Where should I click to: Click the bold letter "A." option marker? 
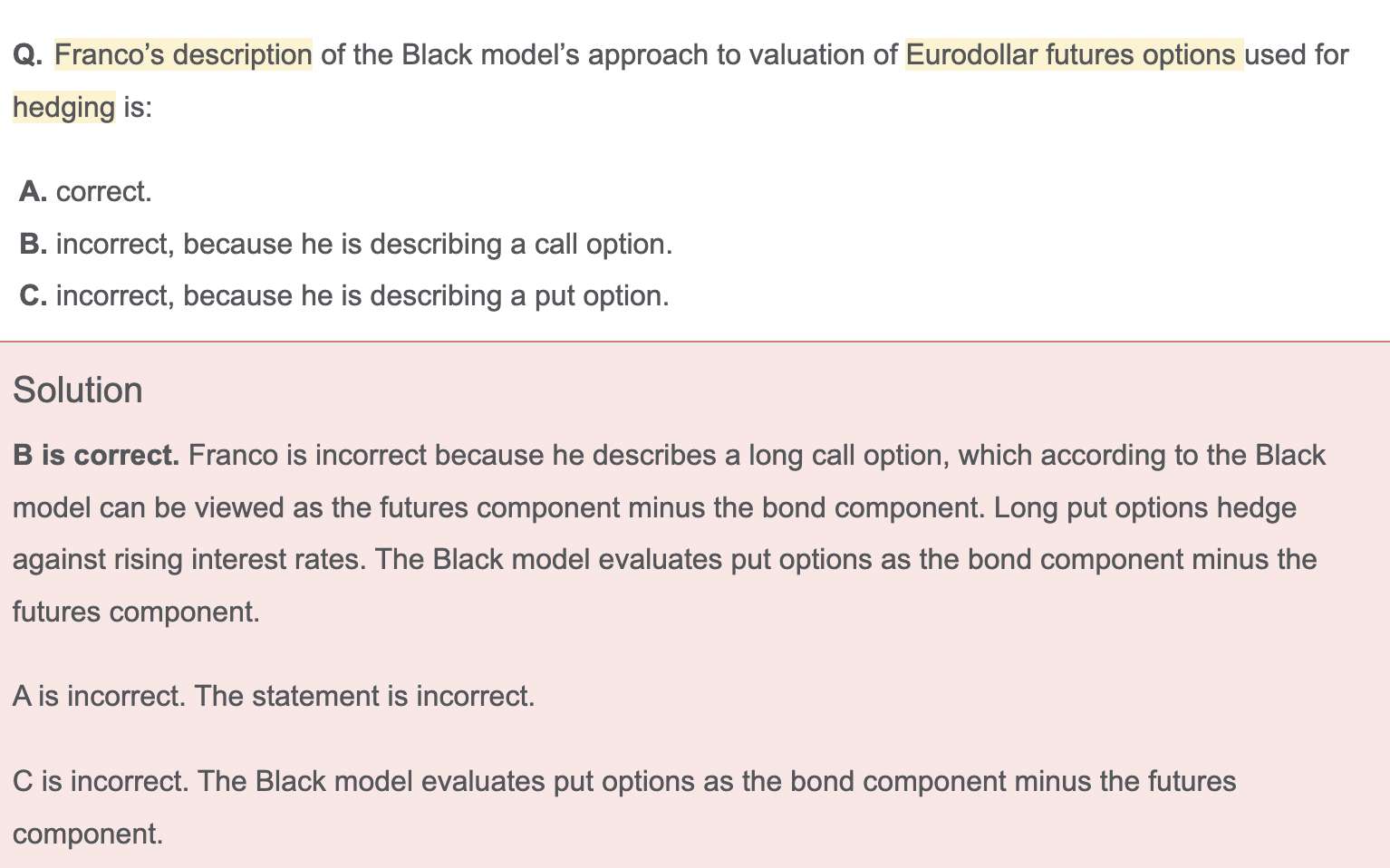[33, 192]
